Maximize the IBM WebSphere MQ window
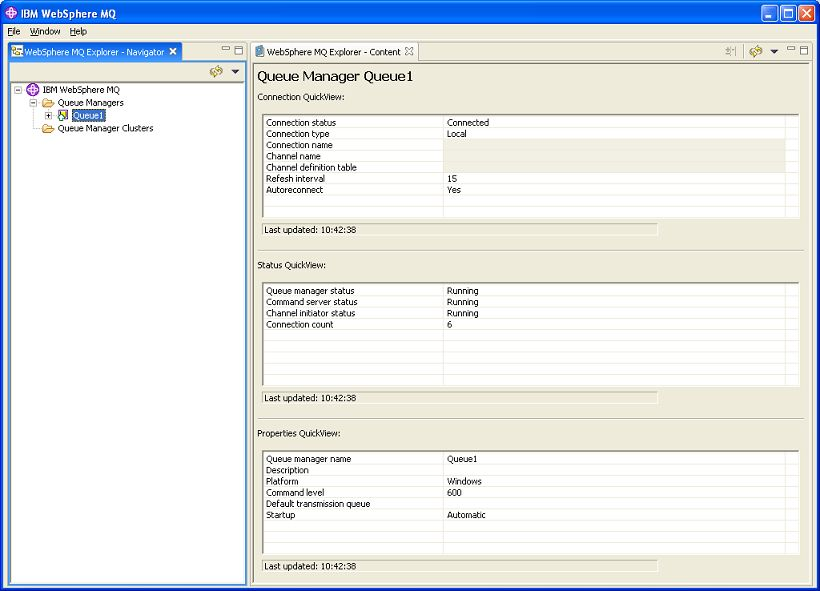Screen dimensions: 820x591 [x=788, y=13]
